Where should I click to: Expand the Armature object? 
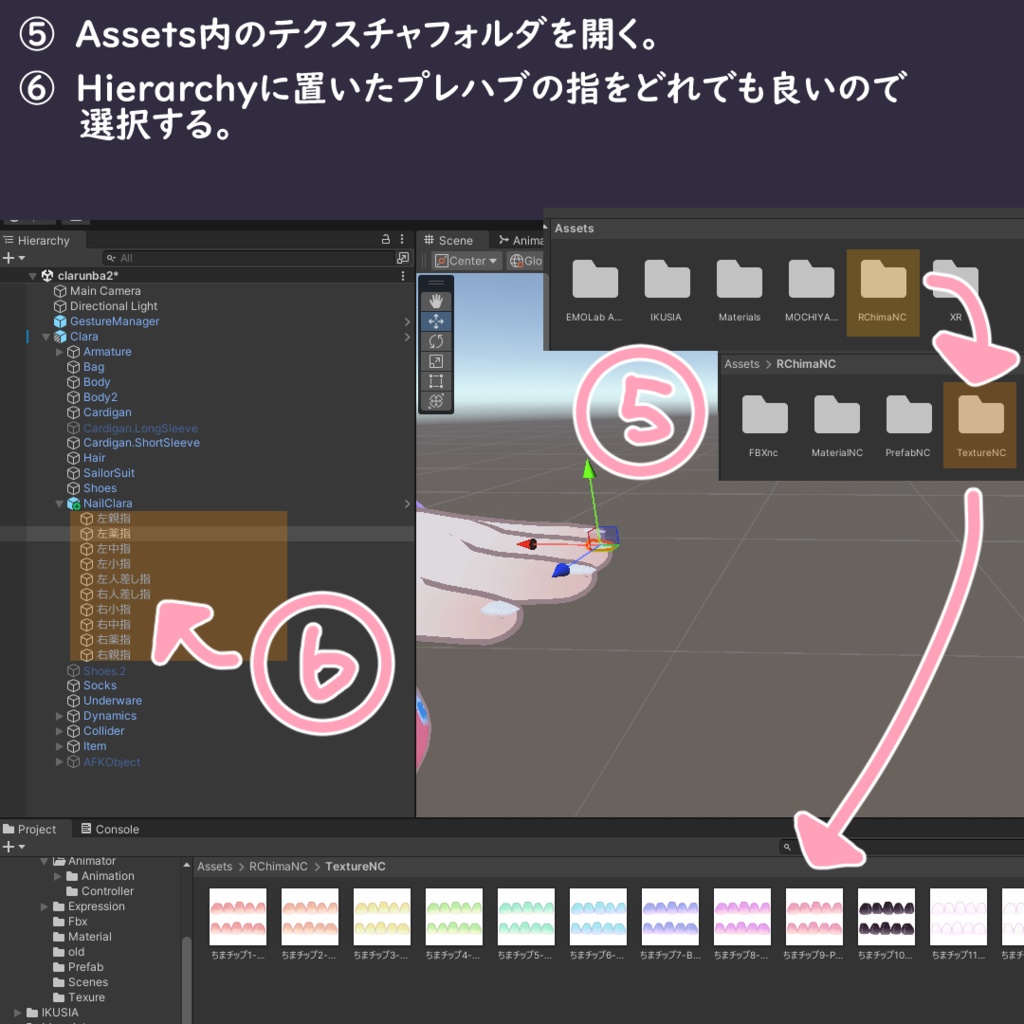[x=59, y=352]
